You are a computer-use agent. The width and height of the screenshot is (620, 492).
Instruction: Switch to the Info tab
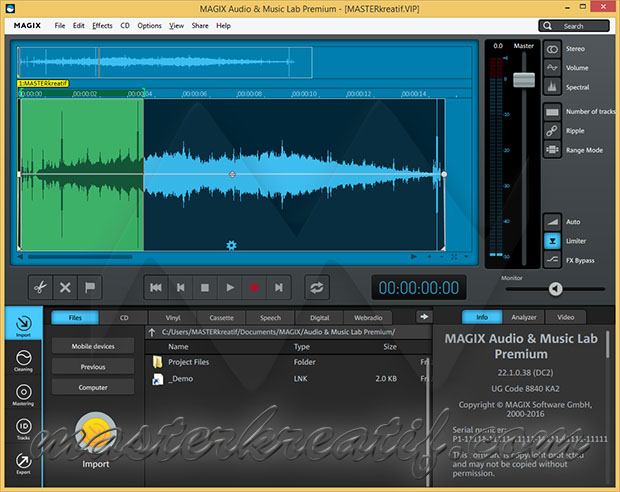482,317
